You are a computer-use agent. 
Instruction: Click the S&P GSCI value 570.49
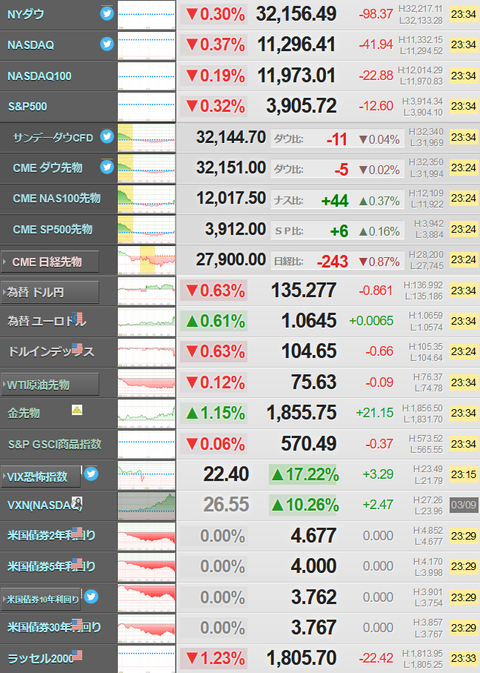(309, 443)
